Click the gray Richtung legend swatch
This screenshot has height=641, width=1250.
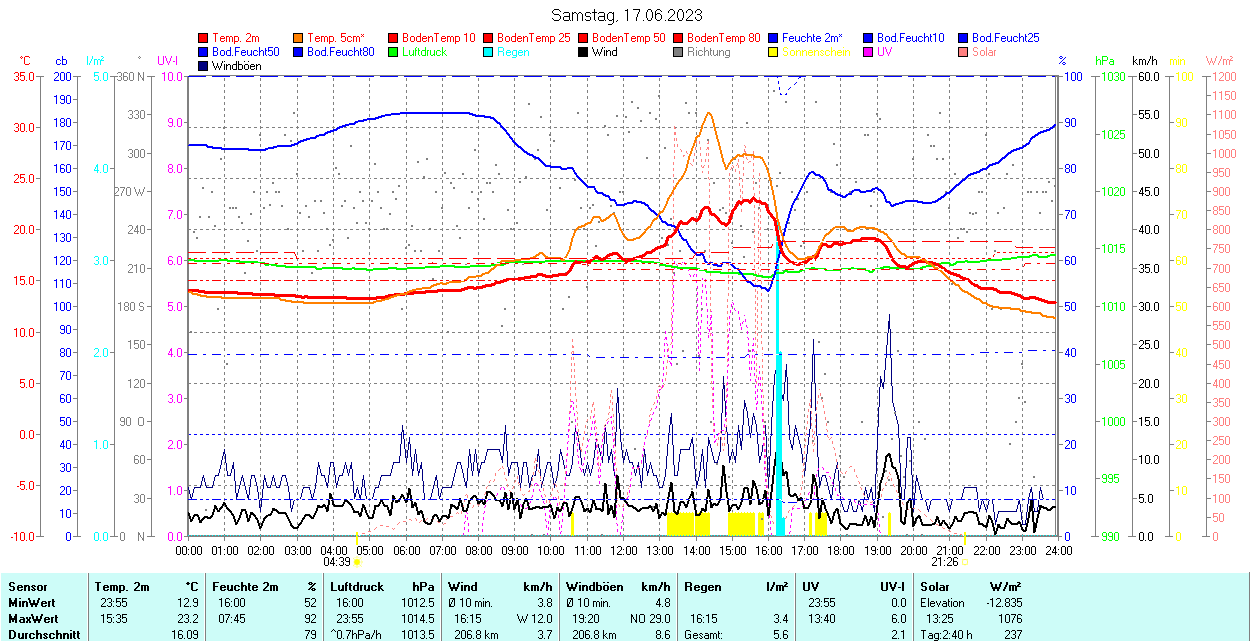[679, 52]
